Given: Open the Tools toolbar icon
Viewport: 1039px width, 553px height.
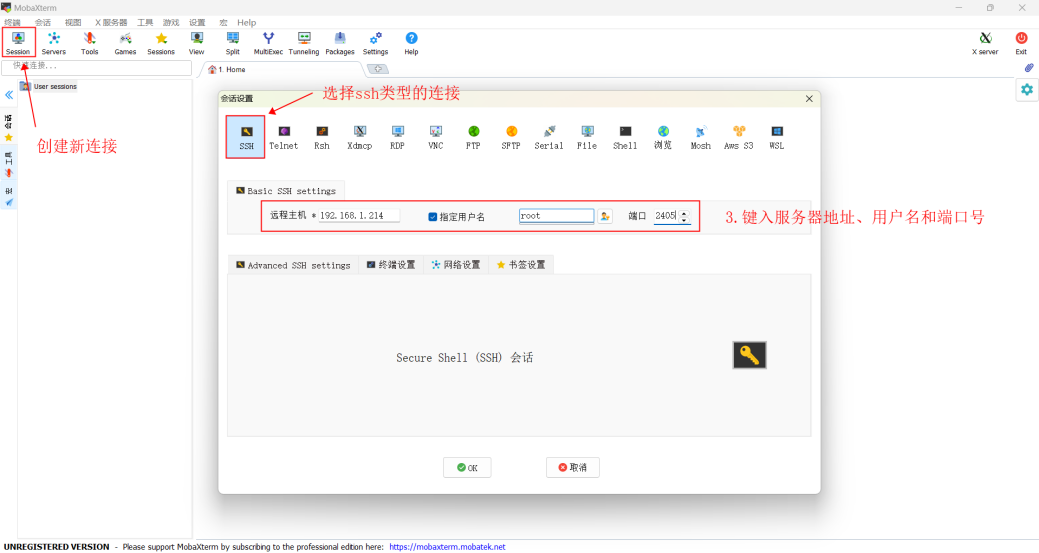Looking at the screenshot, I should pyautogui.click(x=89, y=43).
